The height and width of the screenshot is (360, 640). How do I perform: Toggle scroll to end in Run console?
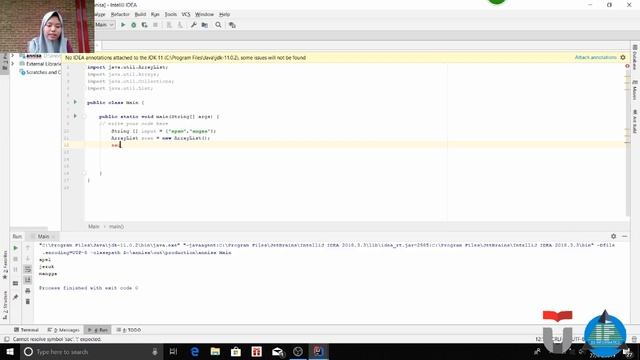[x=28, y=280]
